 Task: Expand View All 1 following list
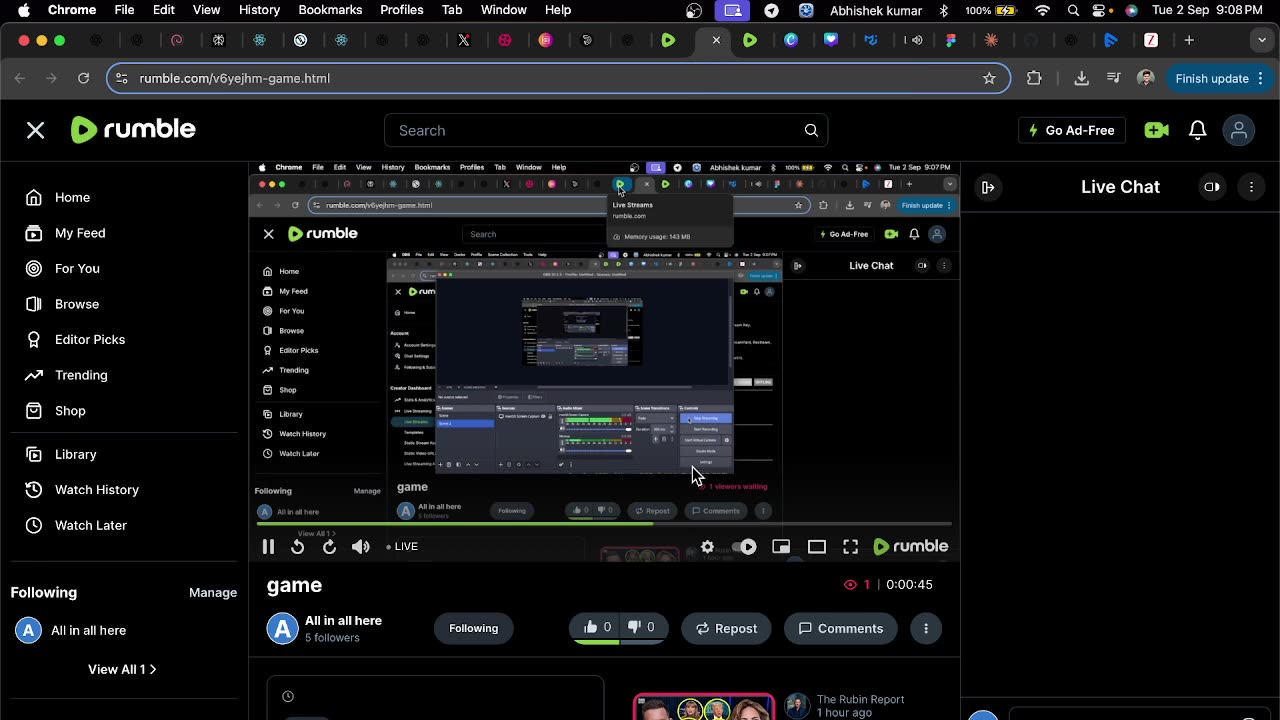coord(122,669)
